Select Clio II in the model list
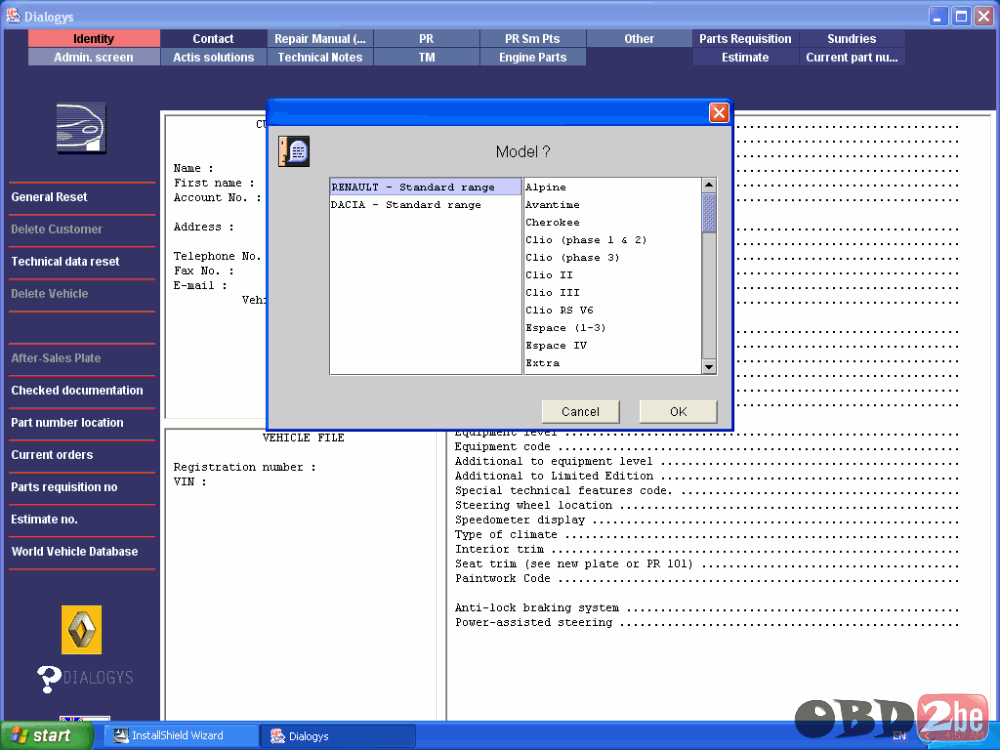The height and width of the screenshot is (750, 1000). click(x=612, y=275)
